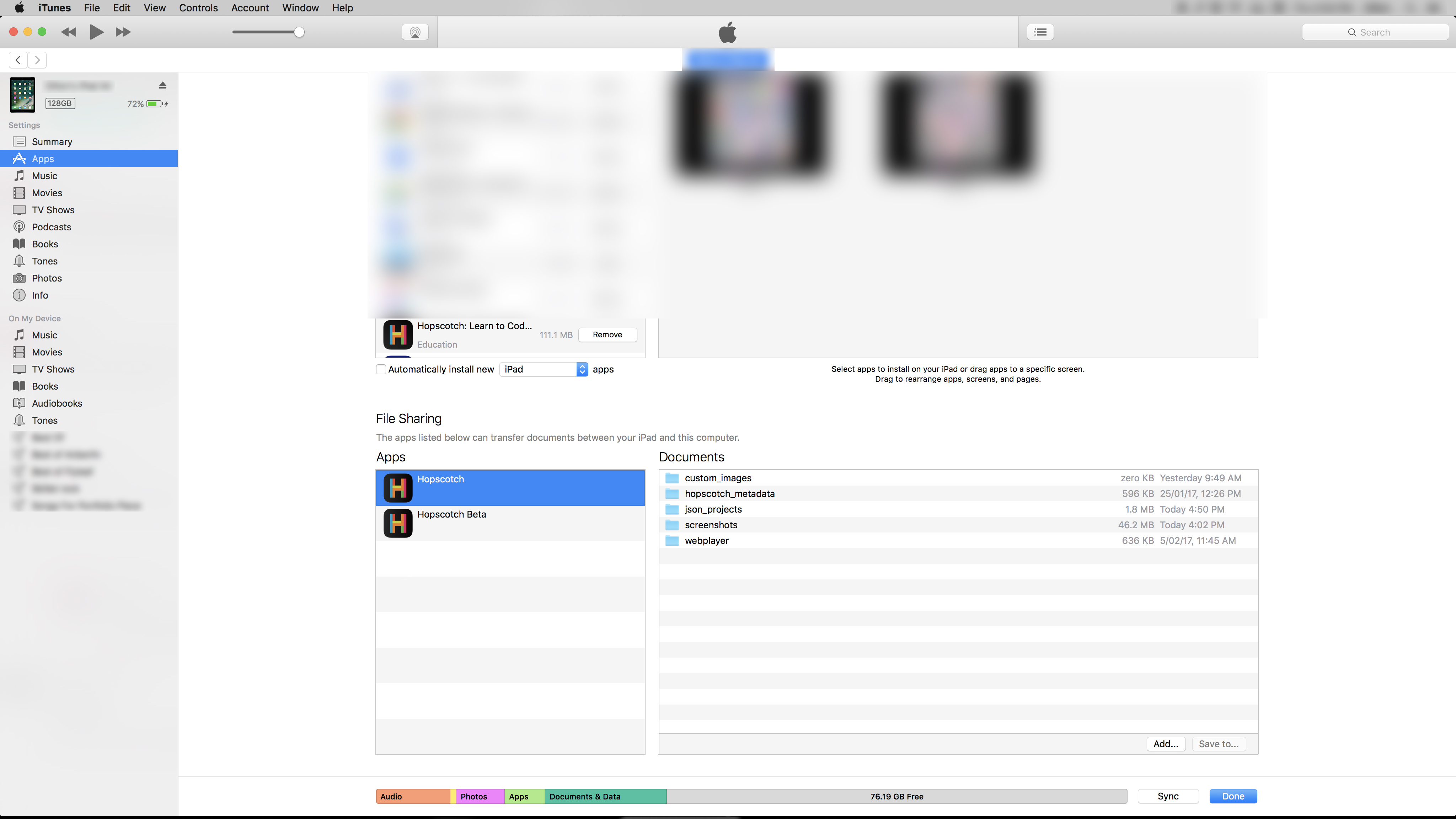This screenshot has width=1456, height=819.
Task: Eject the connected iPad
Action: click(x=163, y=85)
